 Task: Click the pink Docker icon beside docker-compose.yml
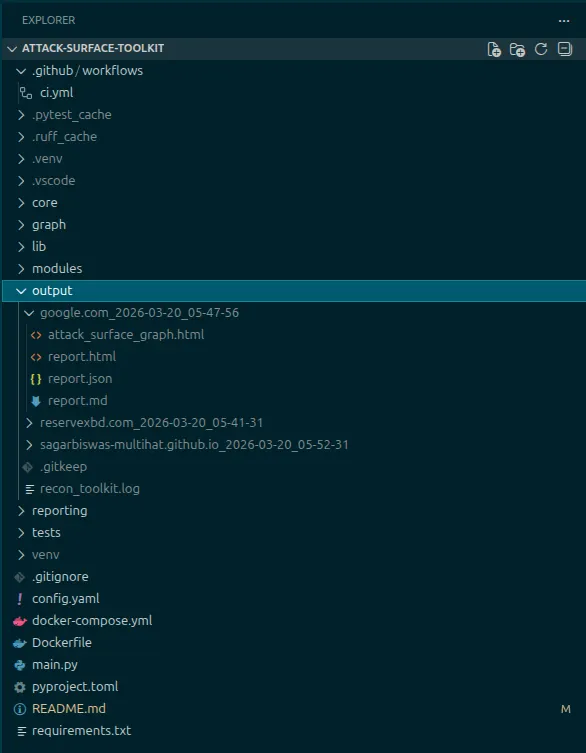click(20, 621)
